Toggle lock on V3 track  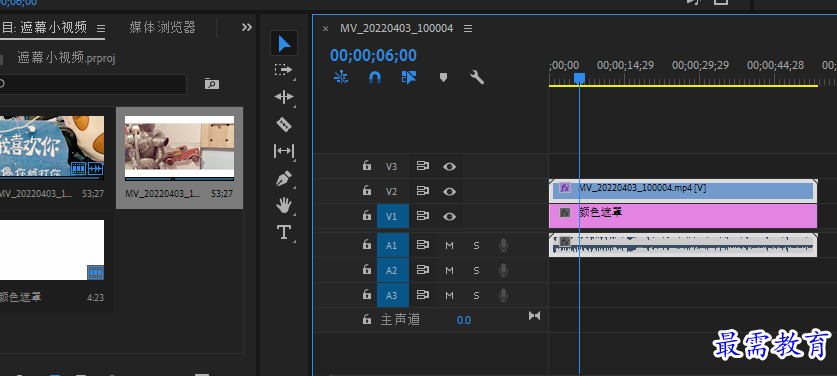pos(367,166)
